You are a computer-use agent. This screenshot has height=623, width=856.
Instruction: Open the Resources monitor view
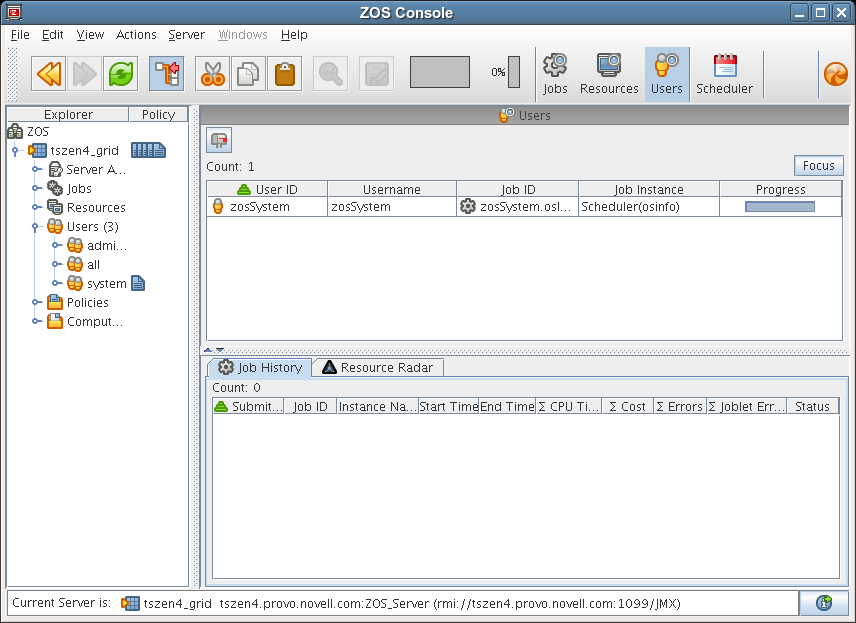609,74
